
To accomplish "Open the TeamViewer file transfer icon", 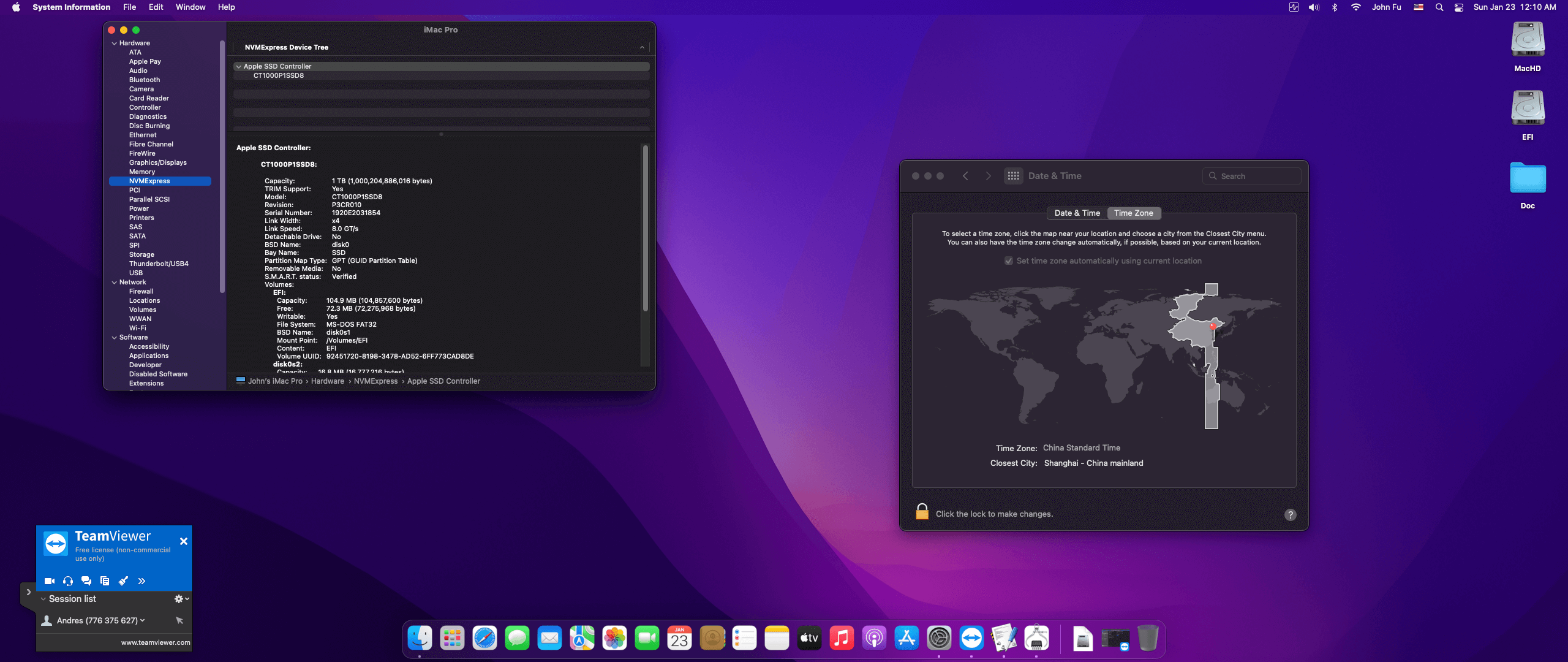I will point(105,581).
